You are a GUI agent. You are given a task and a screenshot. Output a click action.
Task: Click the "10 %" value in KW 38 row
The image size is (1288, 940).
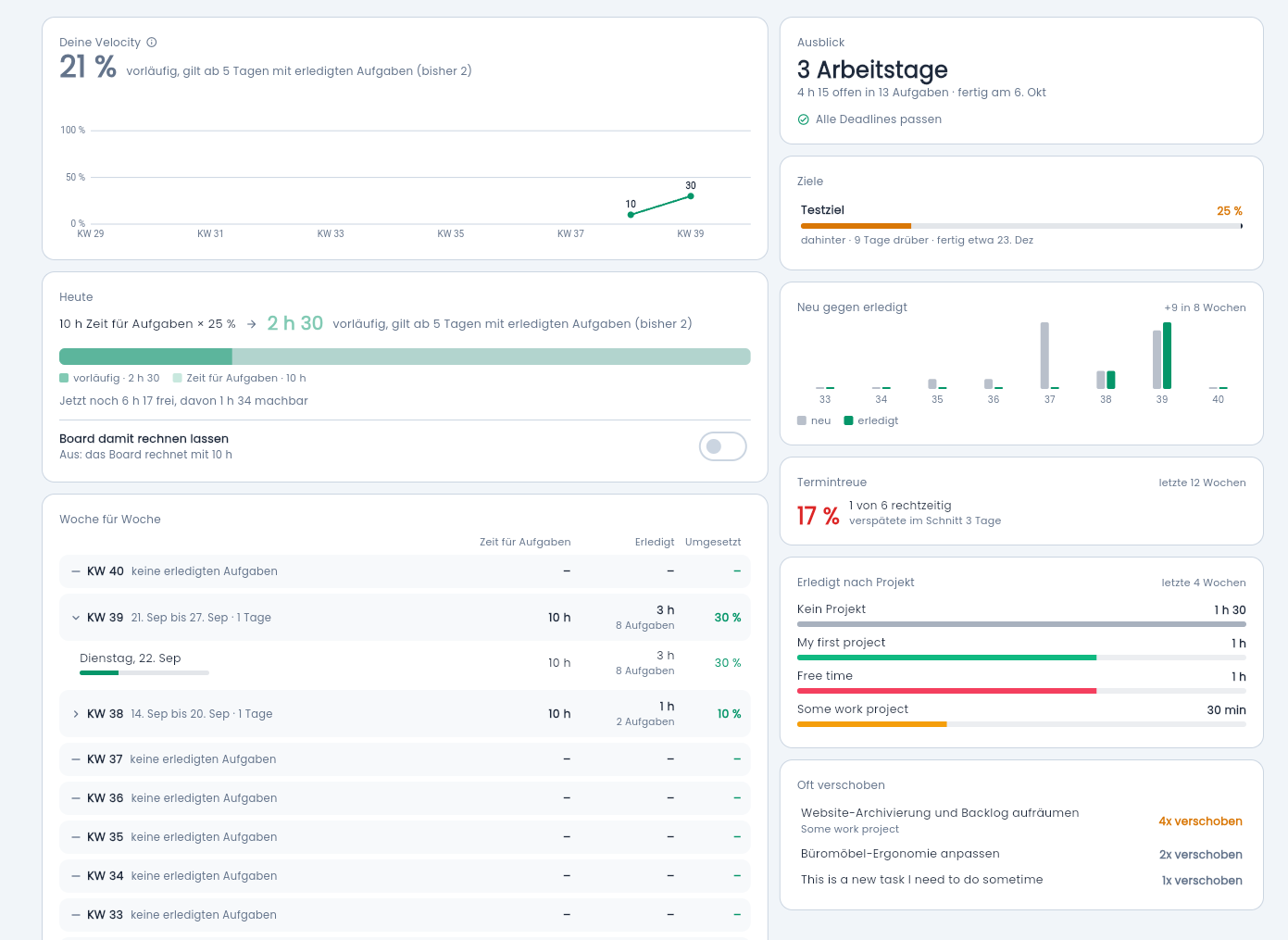pos(730,714)
